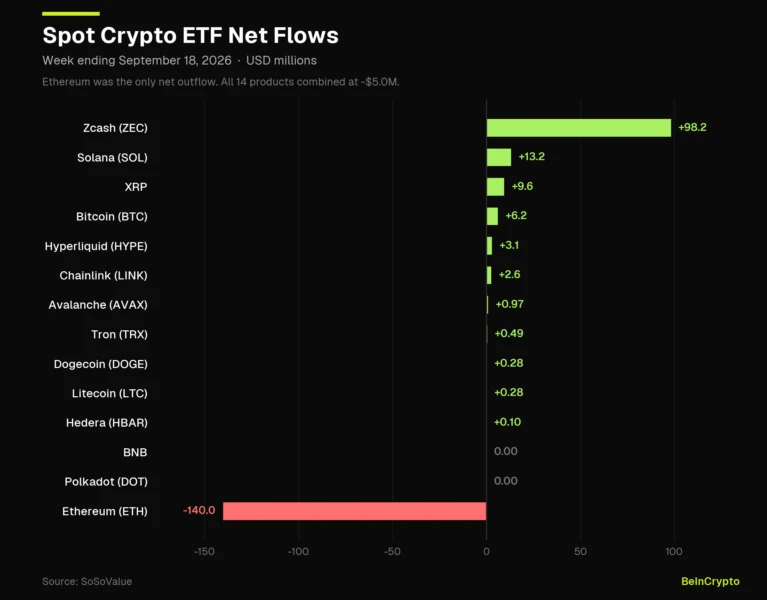Select the Dogecoin (DOGE) label
The height and width of the screenshot is (600, 767).
click(101, 364)
